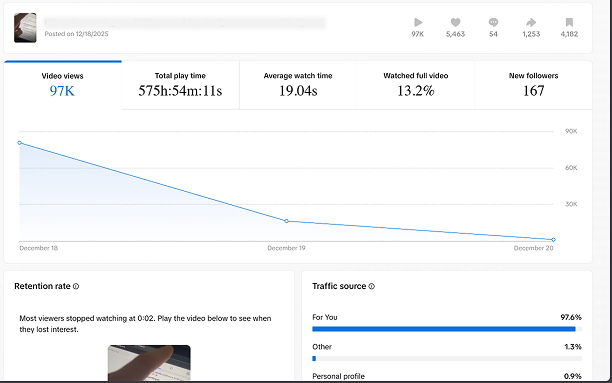Click the bookmark saves icon above 4,182
612x383 pixels.
tap(569, 22)
